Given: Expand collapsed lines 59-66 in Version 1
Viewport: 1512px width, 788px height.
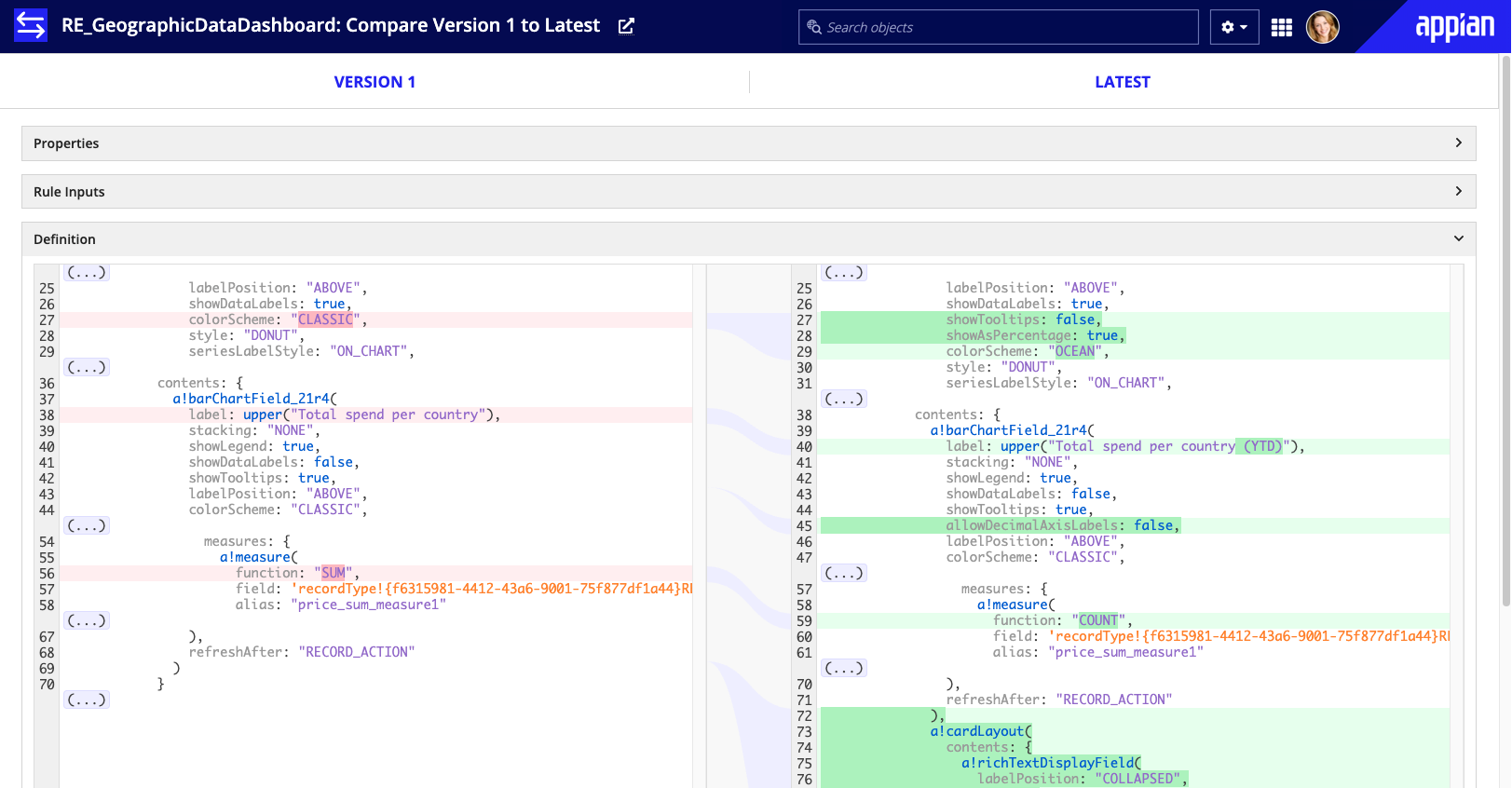Looking at the screenshot, I should 87,620.
